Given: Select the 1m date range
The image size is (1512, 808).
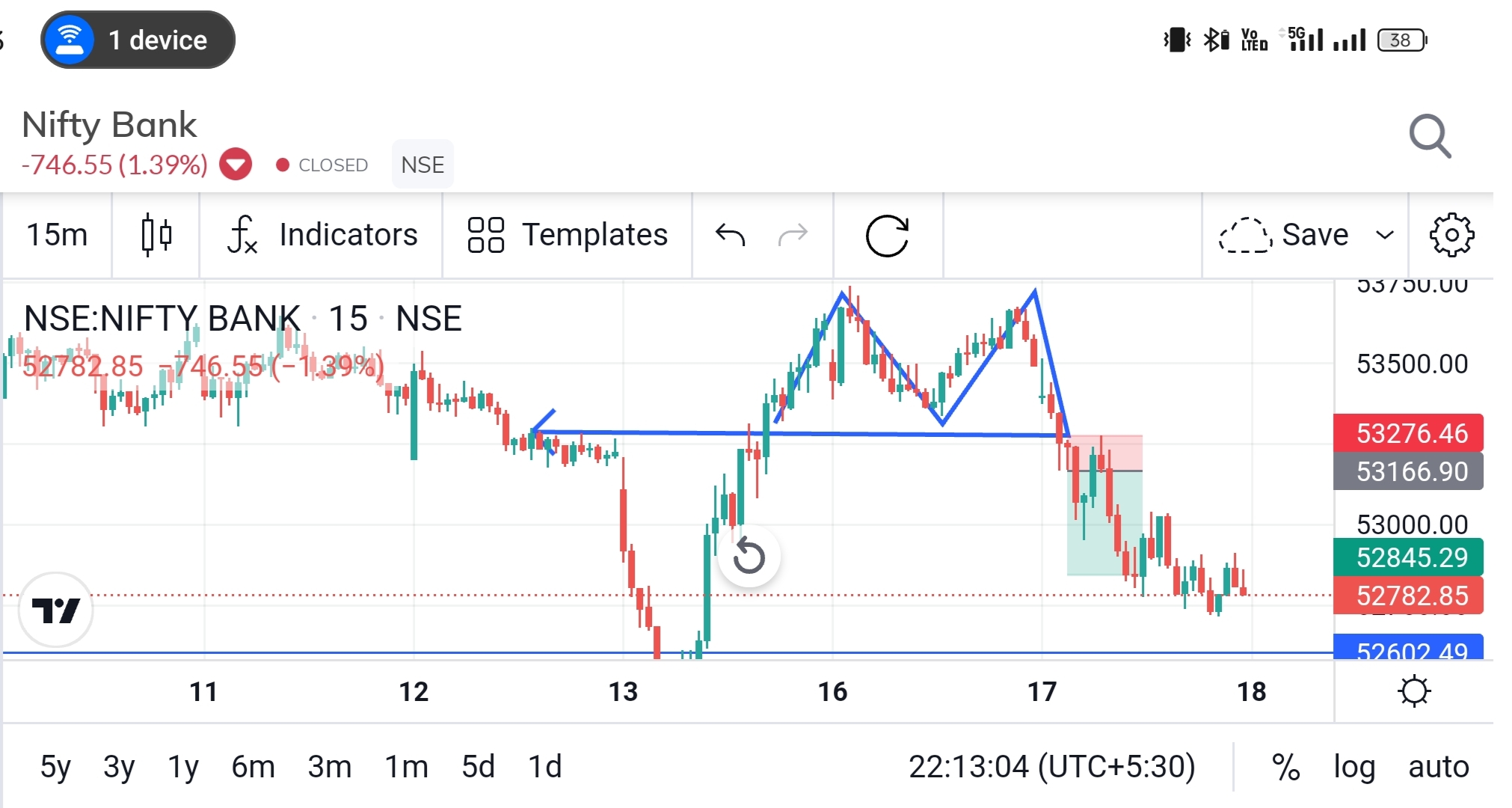Looking at the screenshot, I should point(406,767).
